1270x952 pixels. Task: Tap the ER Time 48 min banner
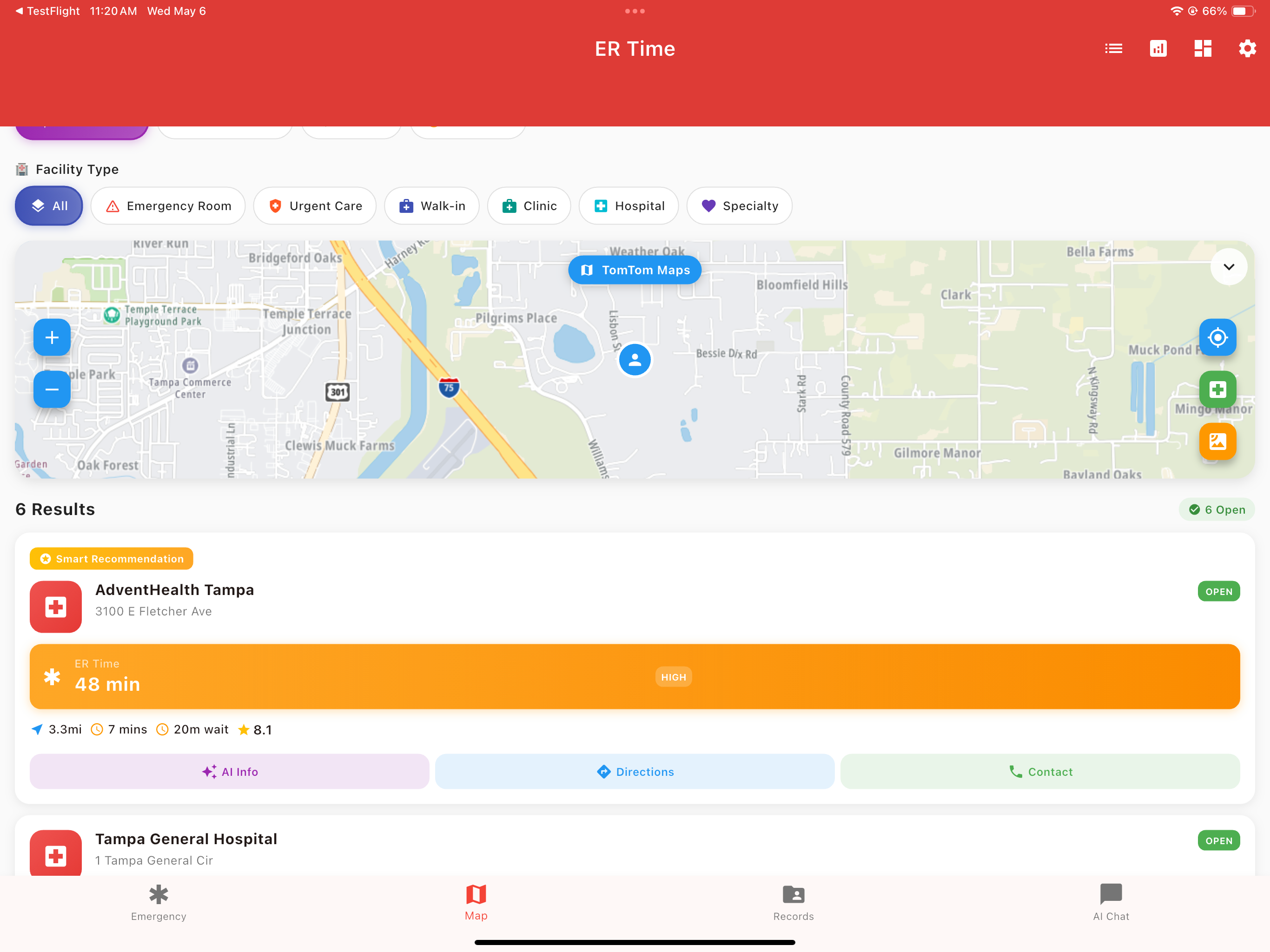(x=635, y=677)
